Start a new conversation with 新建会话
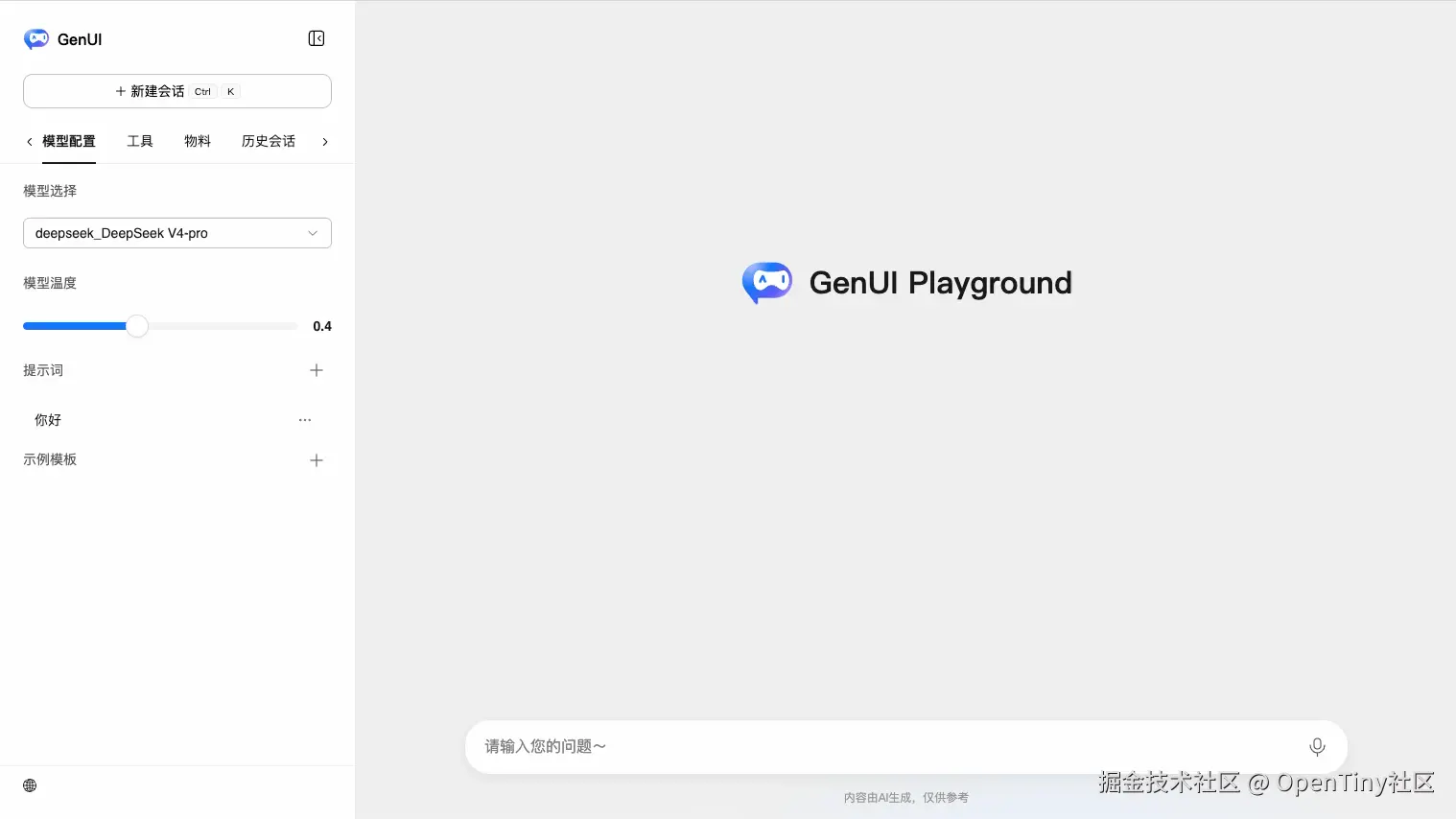 [177, 91]
